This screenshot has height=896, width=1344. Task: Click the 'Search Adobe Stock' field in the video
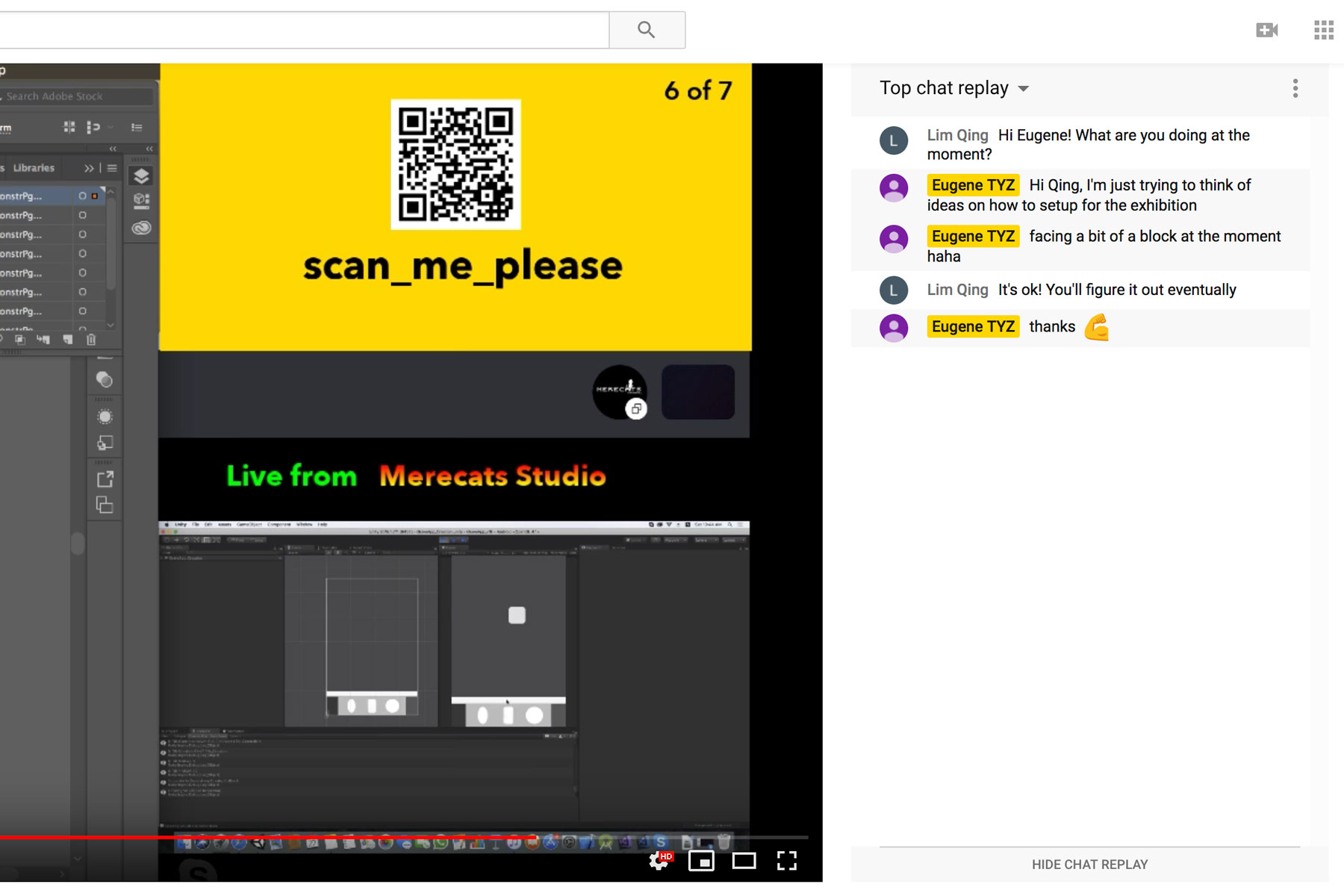click(x=77, y=96)
